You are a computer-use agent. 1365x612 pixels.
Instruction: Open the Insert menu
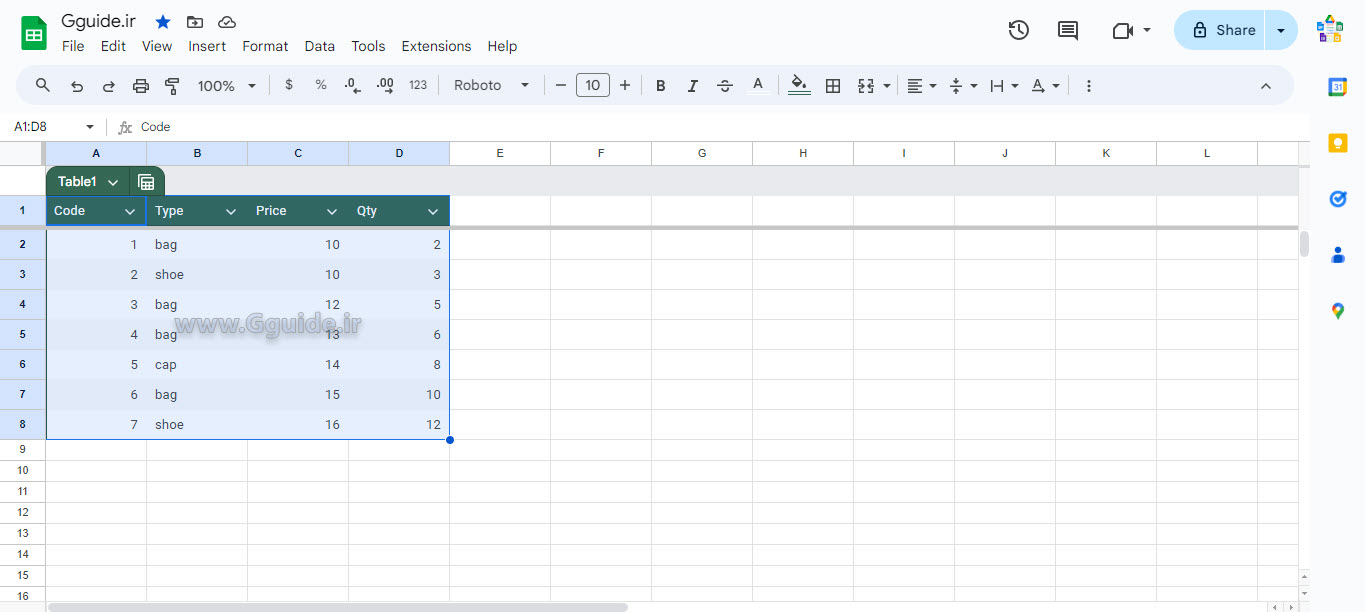[207, 46]
